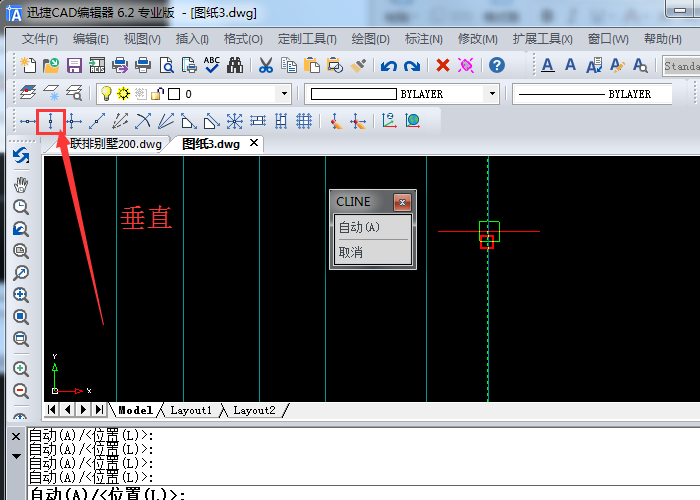700x500 pixels.
Task: Click the print preview icon
Action: 167,66
